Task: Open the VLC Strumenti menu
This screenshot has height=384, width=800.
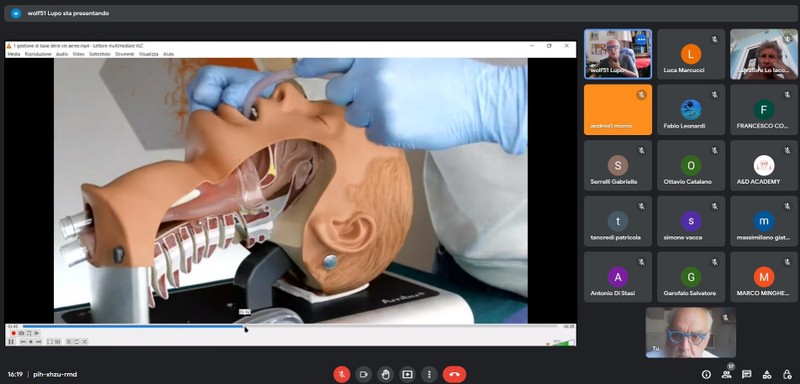Action: [124, 54]
